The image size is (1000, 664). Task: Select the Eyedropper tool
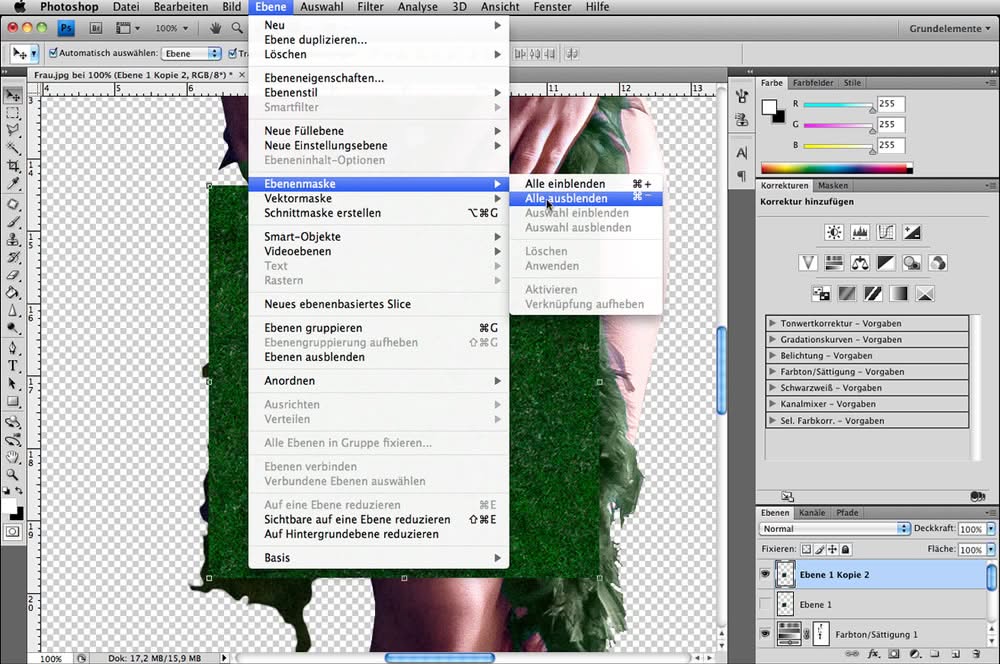coord(13,184)
